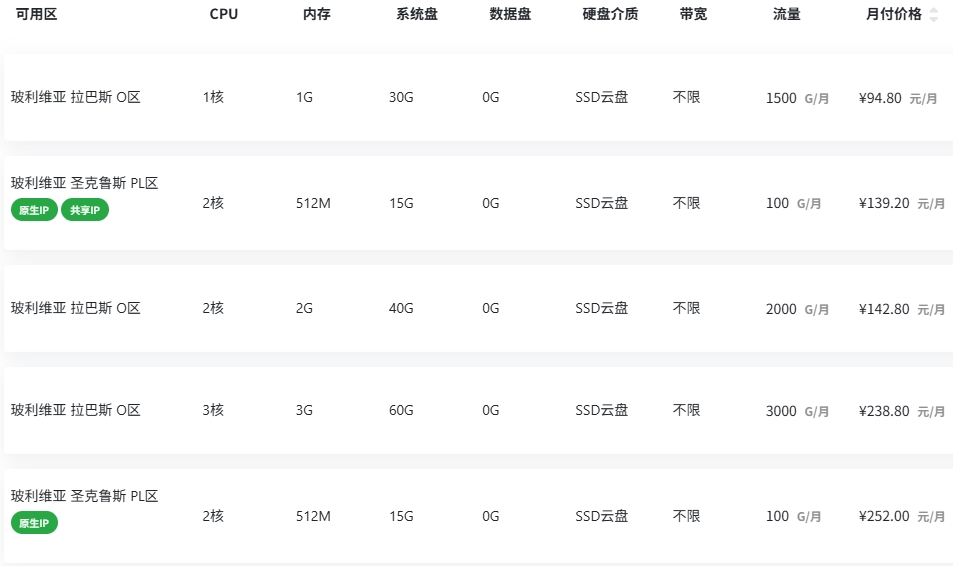
Task: Open the 1核 1G 拉巴斯 O区 plan row
Action: coord(478,97)
